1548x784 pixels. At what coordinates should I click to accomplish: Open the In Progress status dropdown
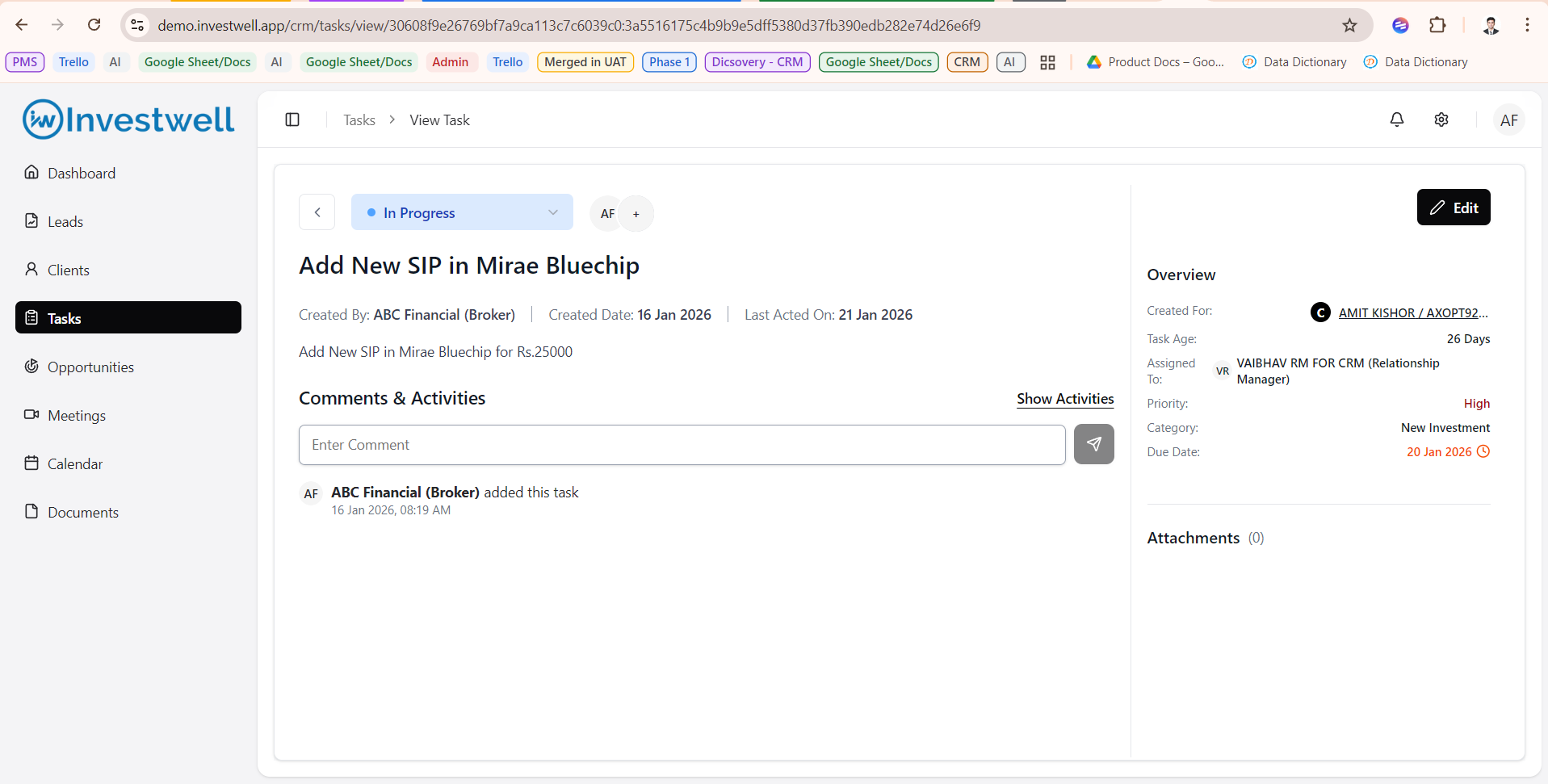click(x=462, y=212)
